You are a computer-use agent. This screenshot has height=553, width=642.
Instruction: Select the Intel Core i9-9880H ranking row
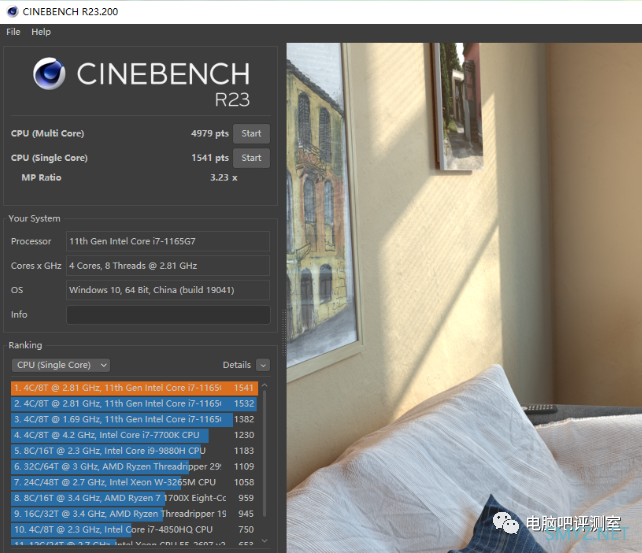[x=134, y=451]
